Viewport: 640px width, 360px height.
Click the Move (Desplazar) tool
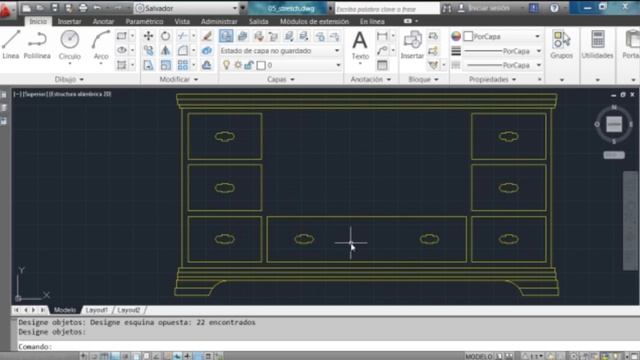(x=149, y=36)
